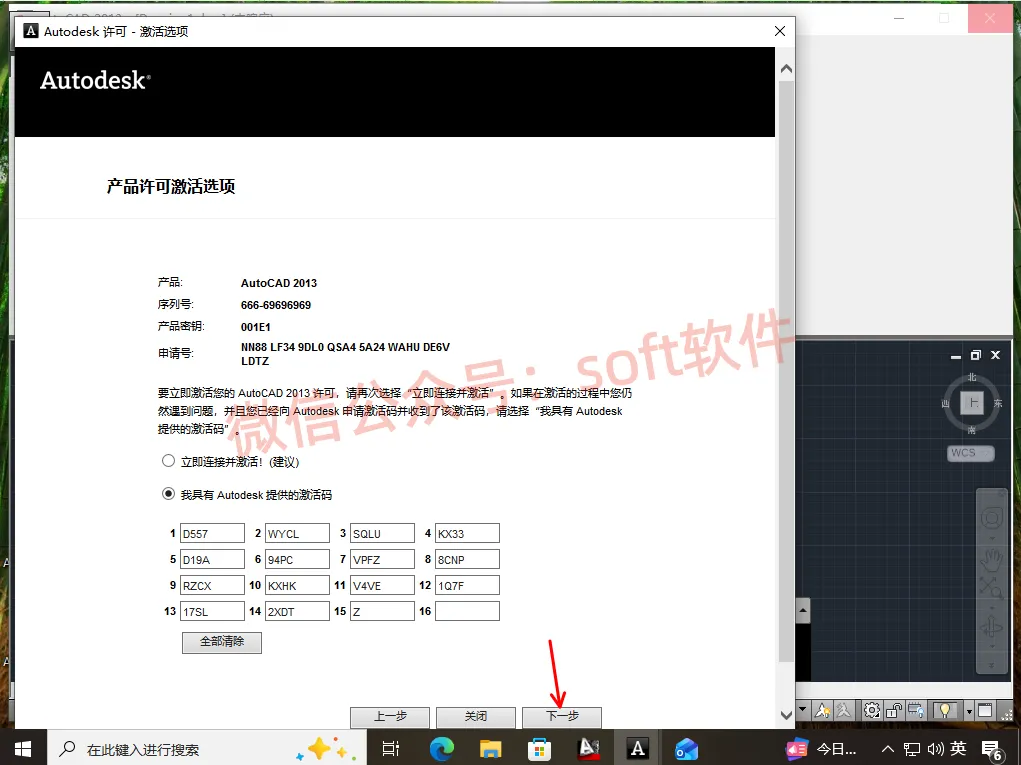Screen dimensions: 1021x765
Task: Open Microsoft Store from taskbar
Action: (539, 749)
